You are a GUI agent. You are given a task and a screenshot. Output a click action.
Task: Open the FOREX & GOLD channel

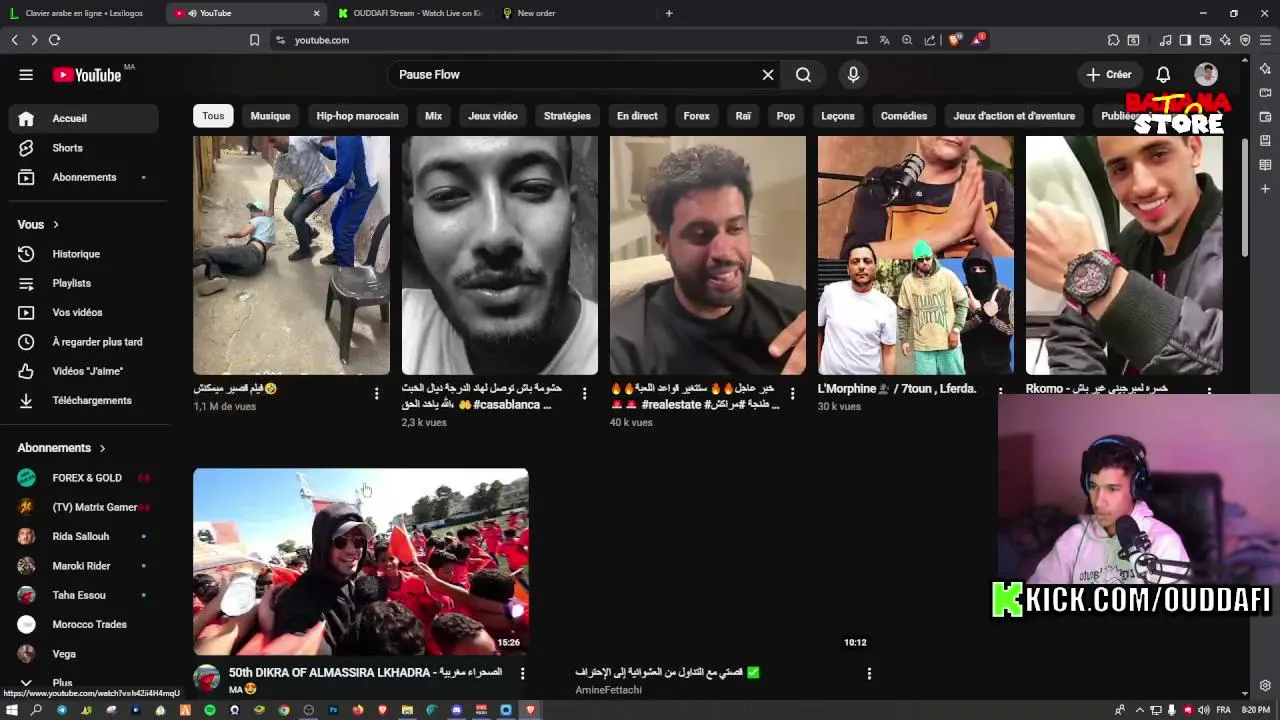[x=84, y=478]
